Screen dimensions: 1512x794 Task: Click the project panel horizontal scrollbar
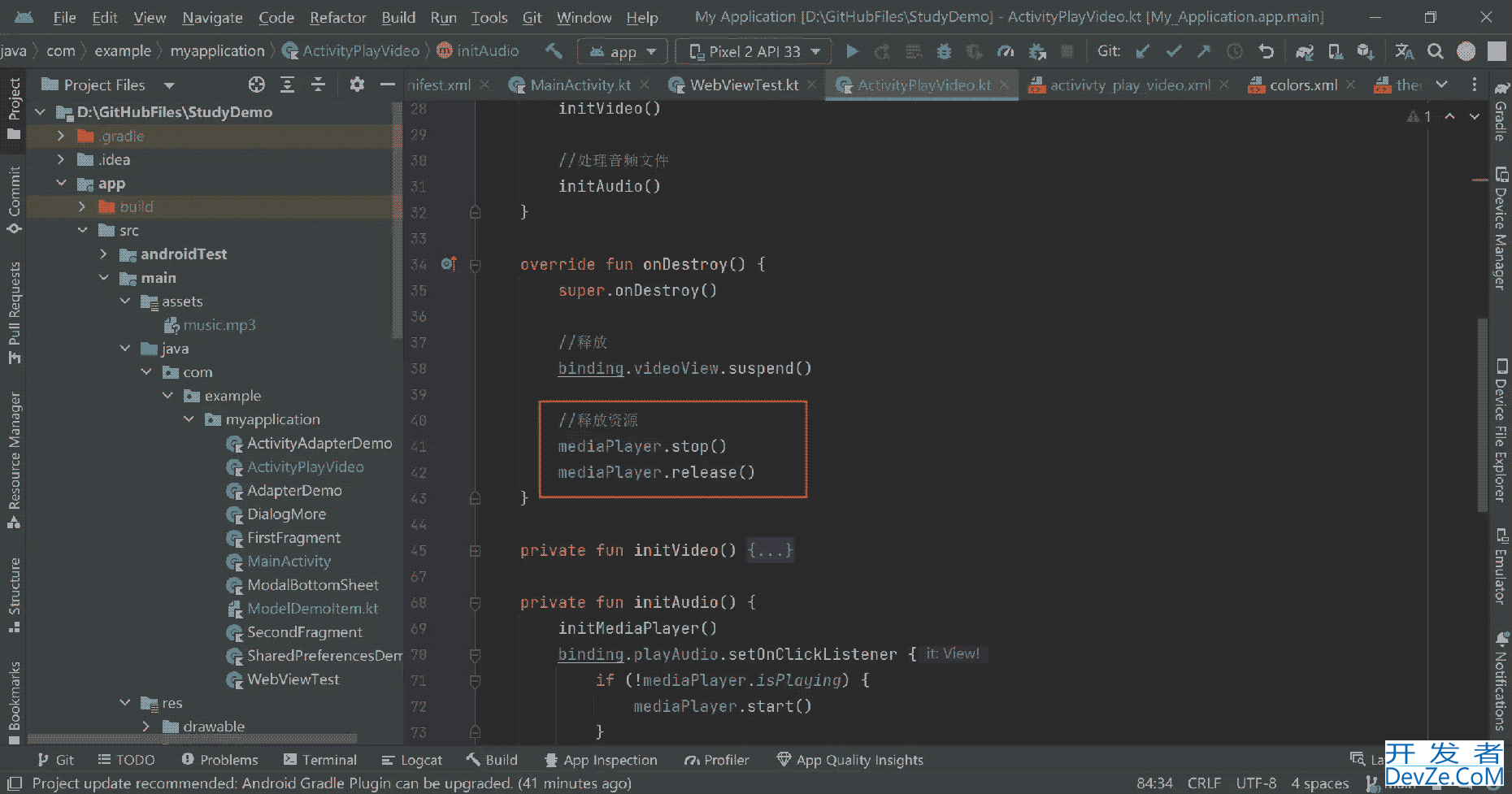click(193, 739)
